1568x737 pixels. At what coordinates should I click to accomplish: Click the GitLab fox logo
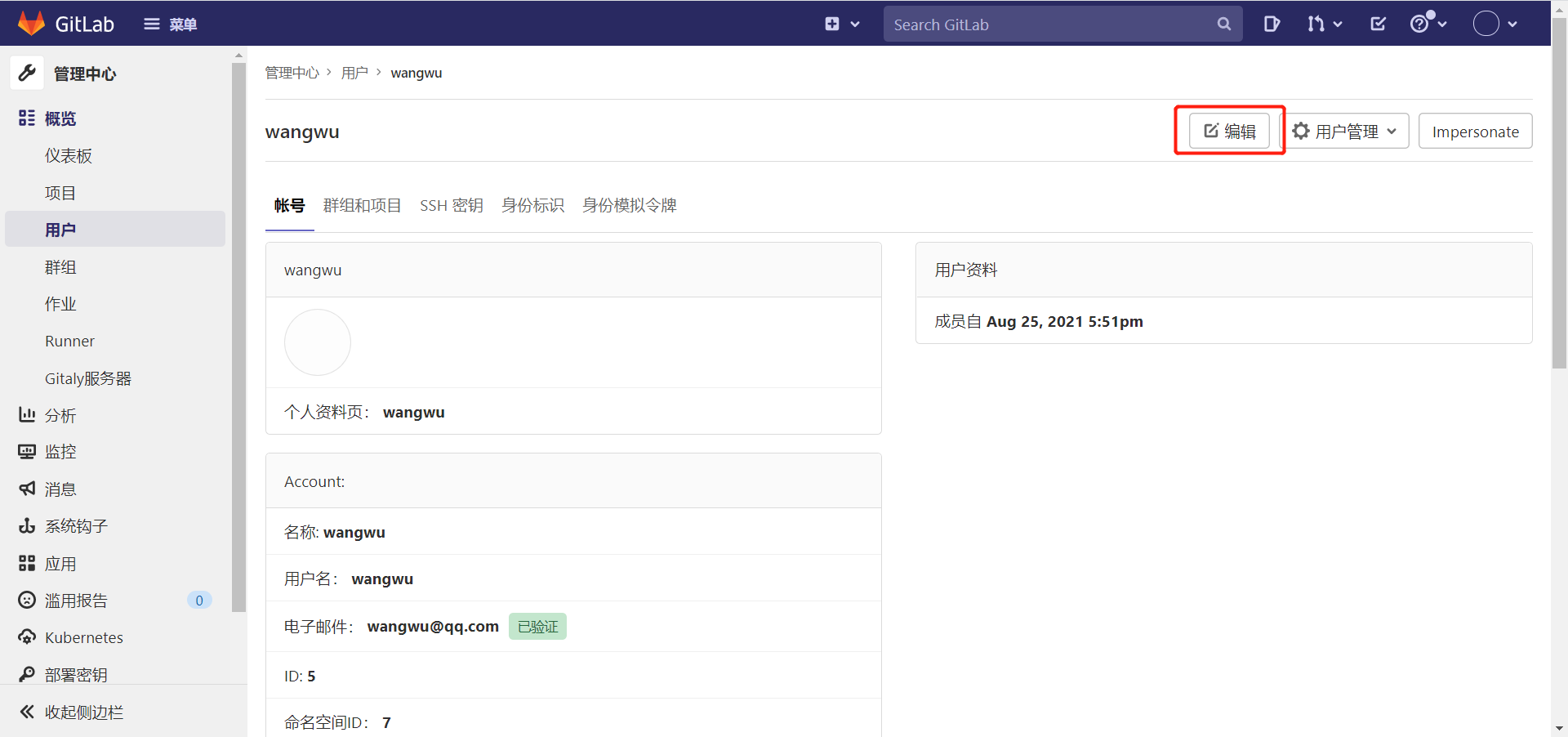coord(31,24)
